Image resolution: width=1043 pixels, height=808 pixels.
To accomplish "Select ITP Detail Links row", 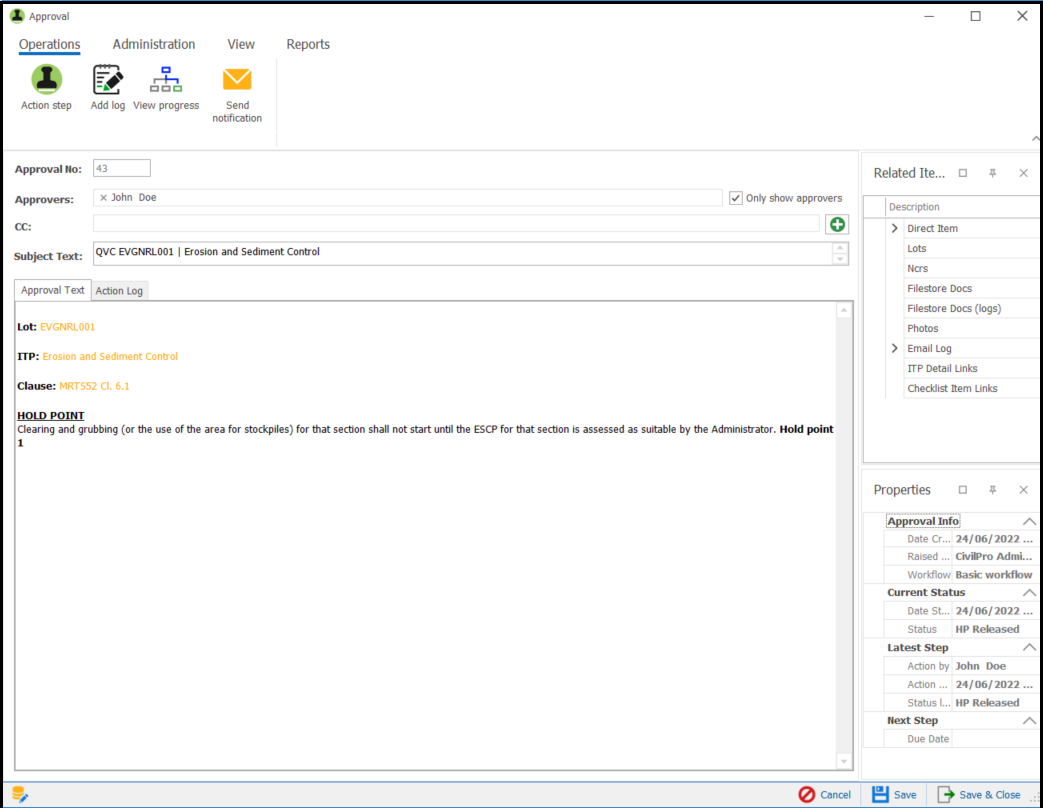I will 971,368.
